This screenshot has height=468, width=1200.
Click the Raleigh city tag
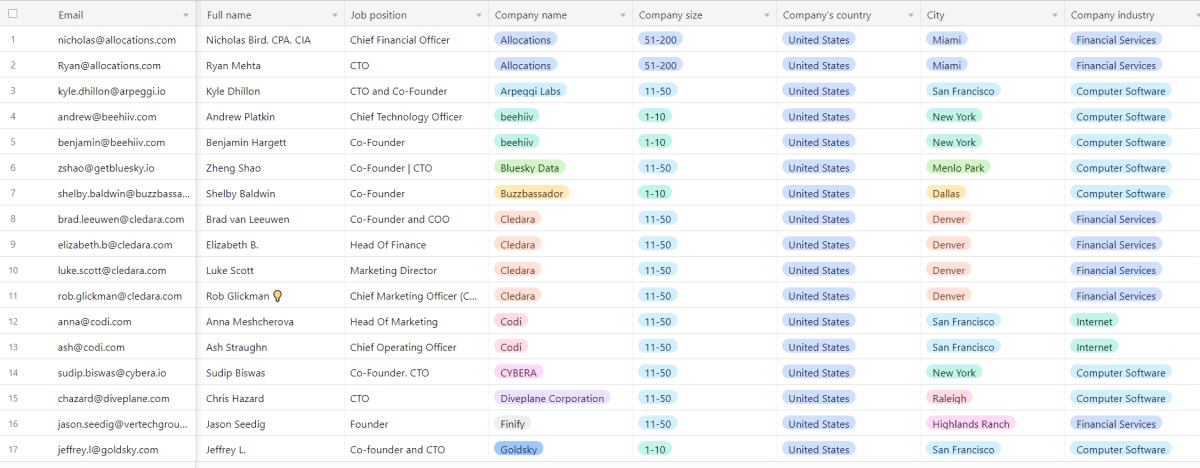950,398
